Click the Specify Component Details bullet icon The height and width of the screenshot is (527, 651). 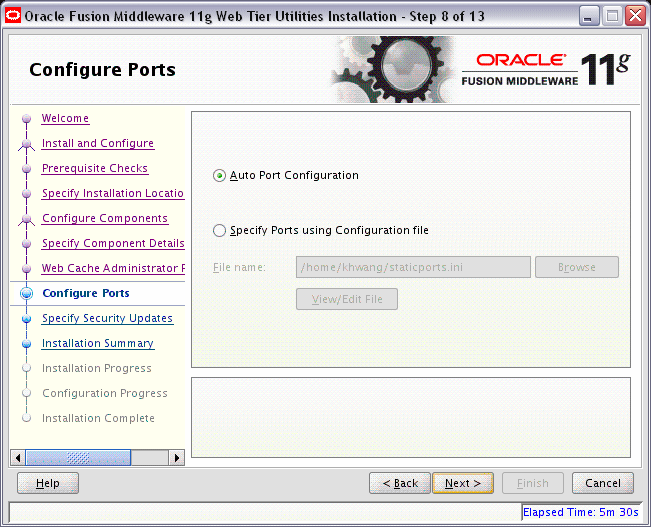point(27,243)
